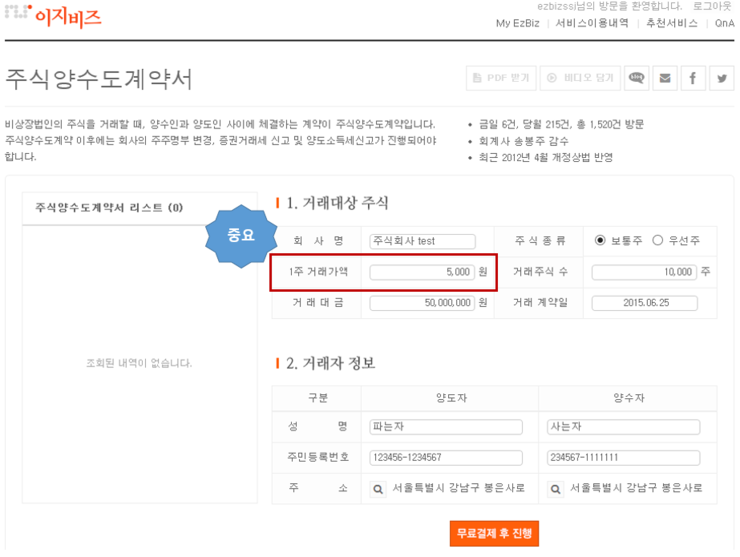Open the My EzBiz menu
Viewport: 740px width, 557px height.
(517, 23)
